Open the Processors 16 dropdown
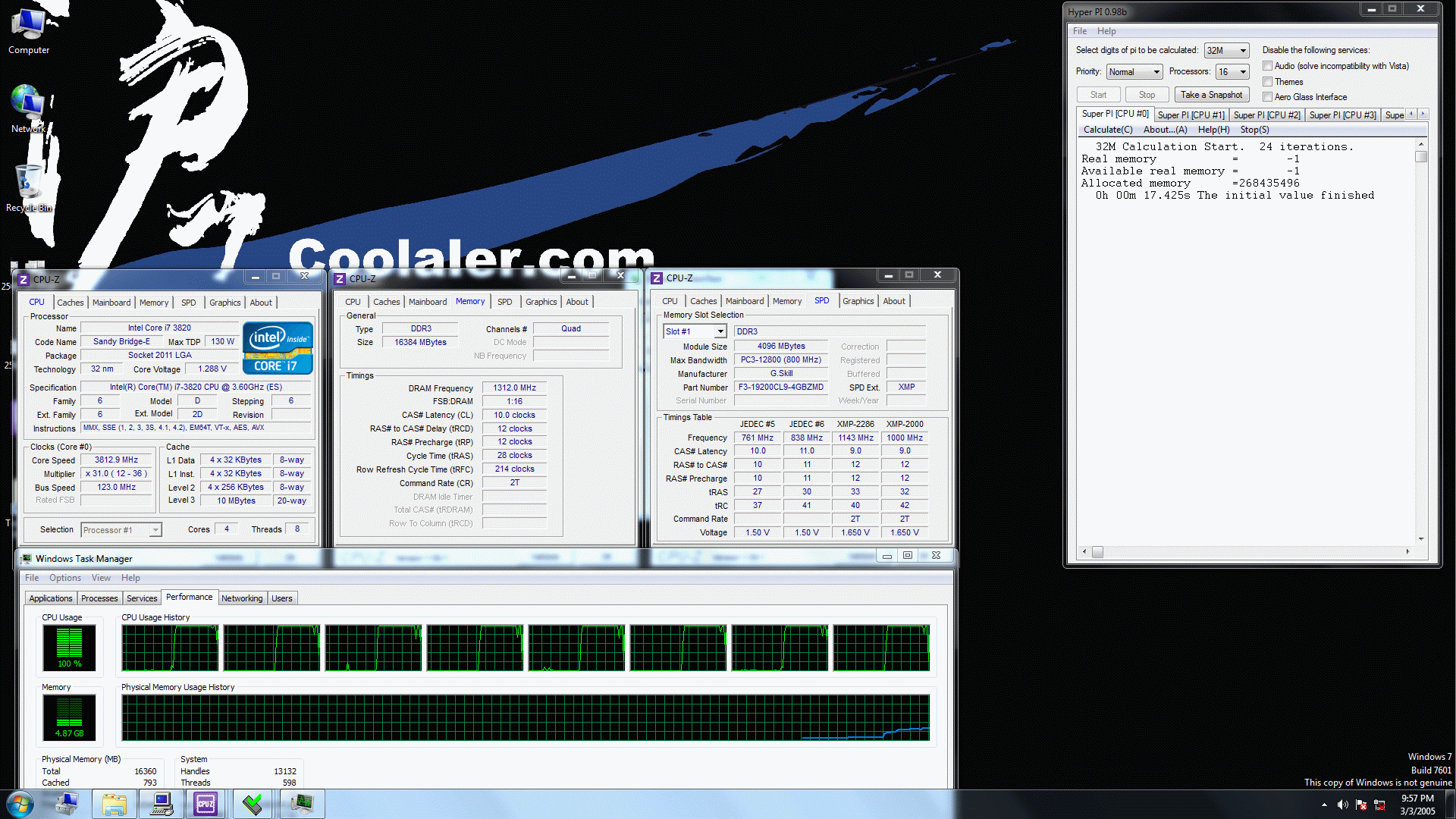The height and width of the screenshot is (819, 1456). (1232, 71)
